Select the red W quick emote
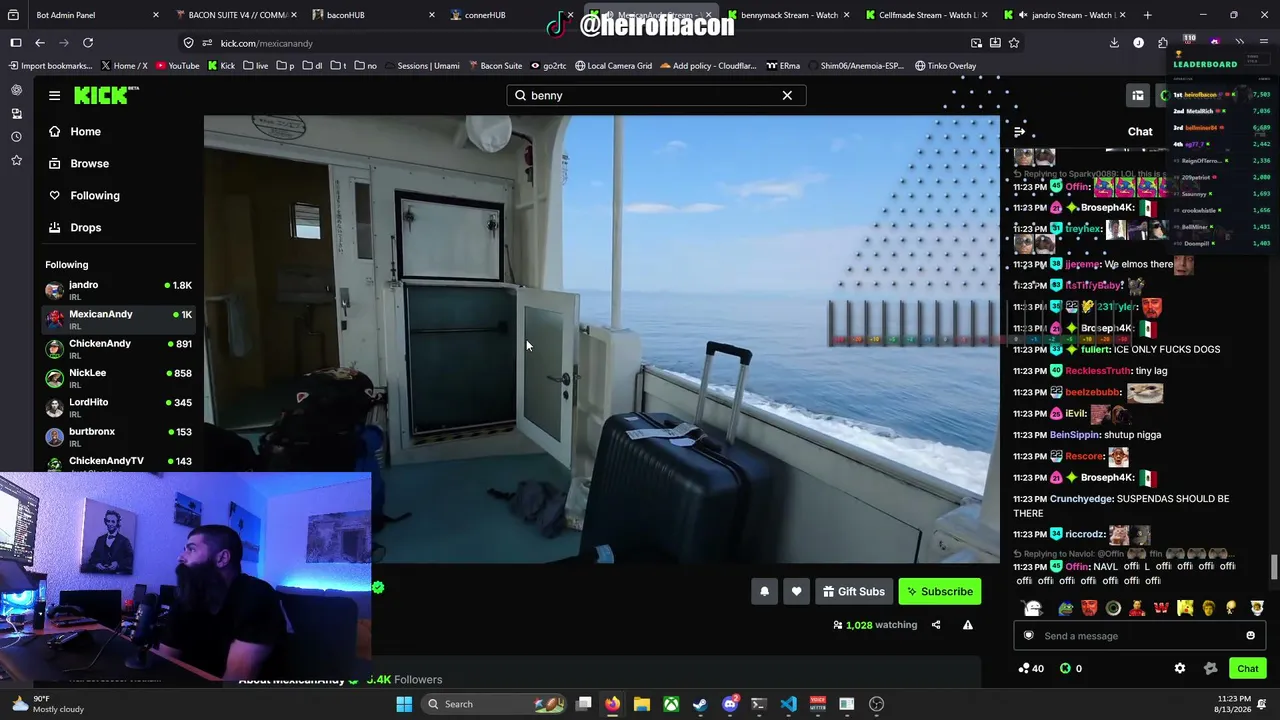 pyautogui.click(x=1161, y=608)
